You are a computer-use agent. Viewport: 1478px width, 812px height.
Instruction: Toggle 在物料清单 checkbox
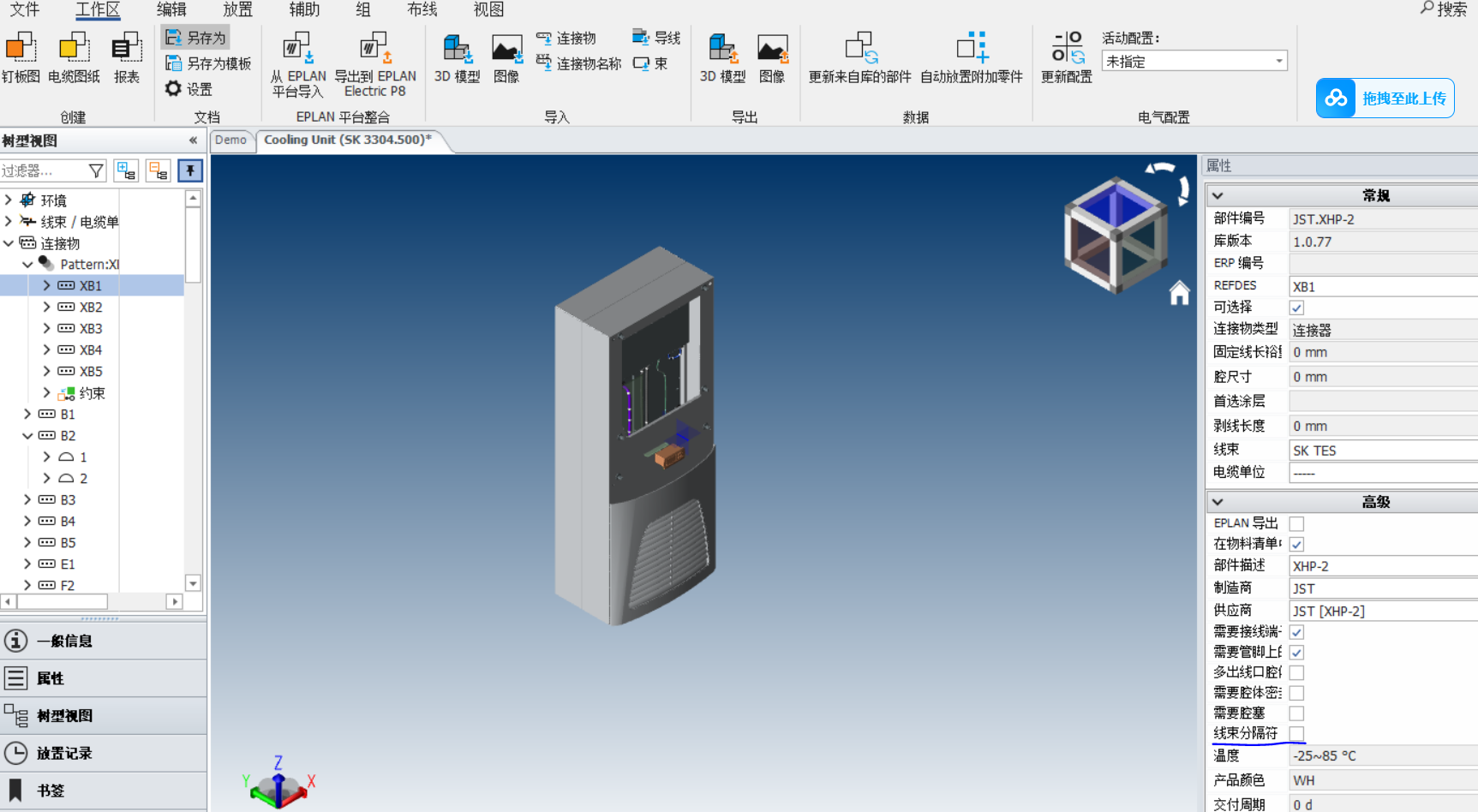point(1297,545)
